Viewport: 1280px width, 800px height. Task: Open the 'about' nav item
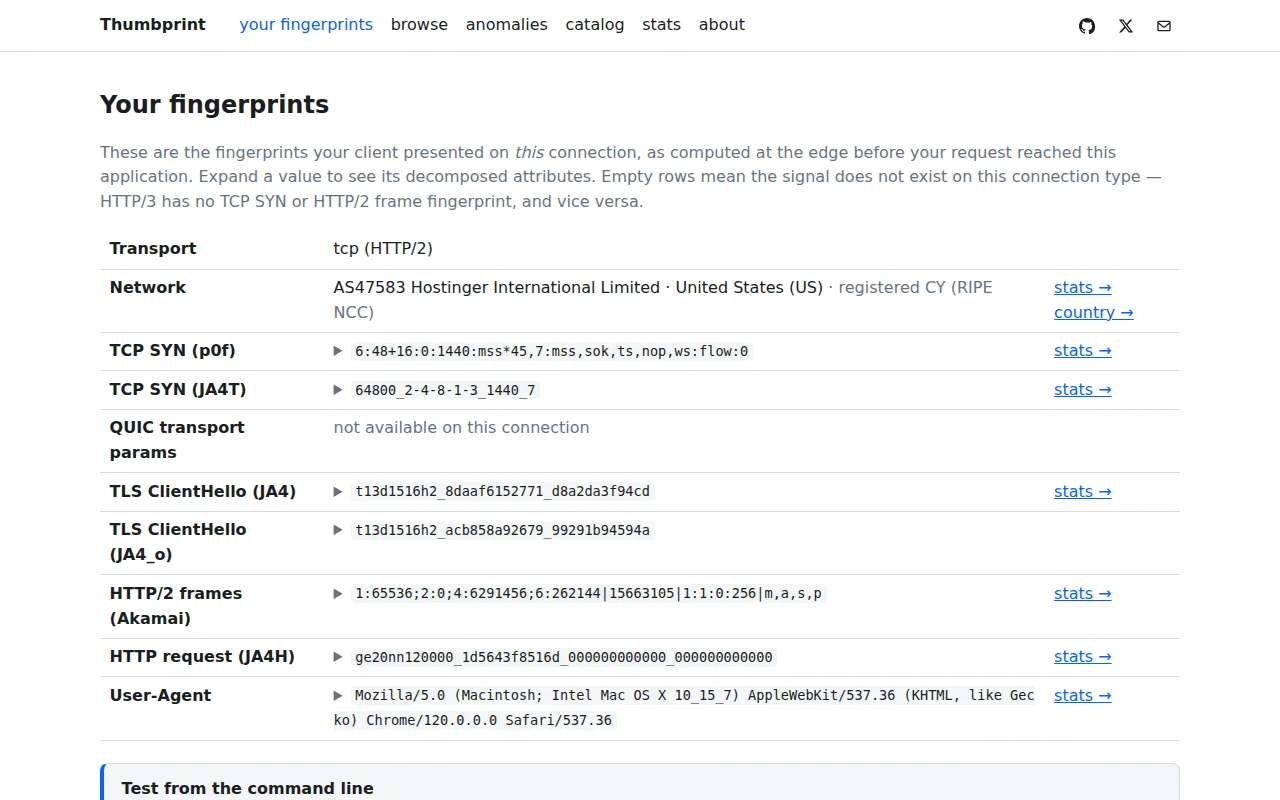pyautogui.click(x=722, y=25)
